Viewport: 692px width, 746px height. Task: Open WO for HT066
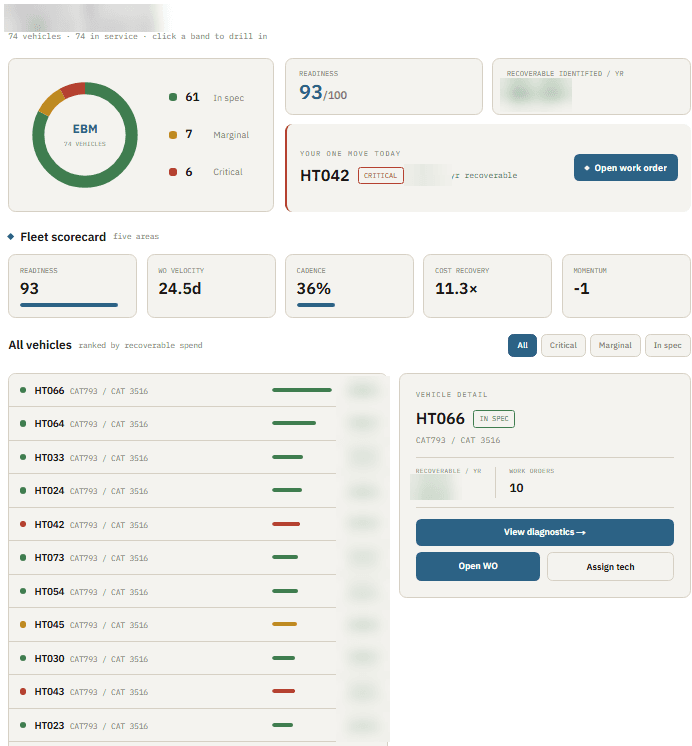477,566
